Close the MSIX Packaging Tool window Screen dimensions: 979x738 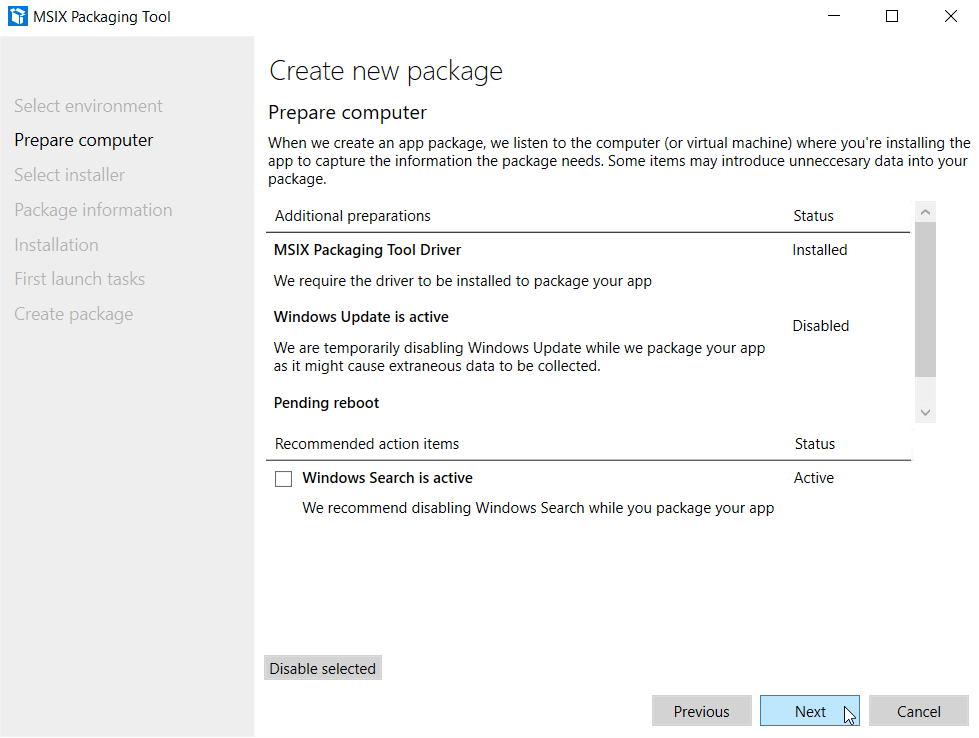click(x=950, y=16)
